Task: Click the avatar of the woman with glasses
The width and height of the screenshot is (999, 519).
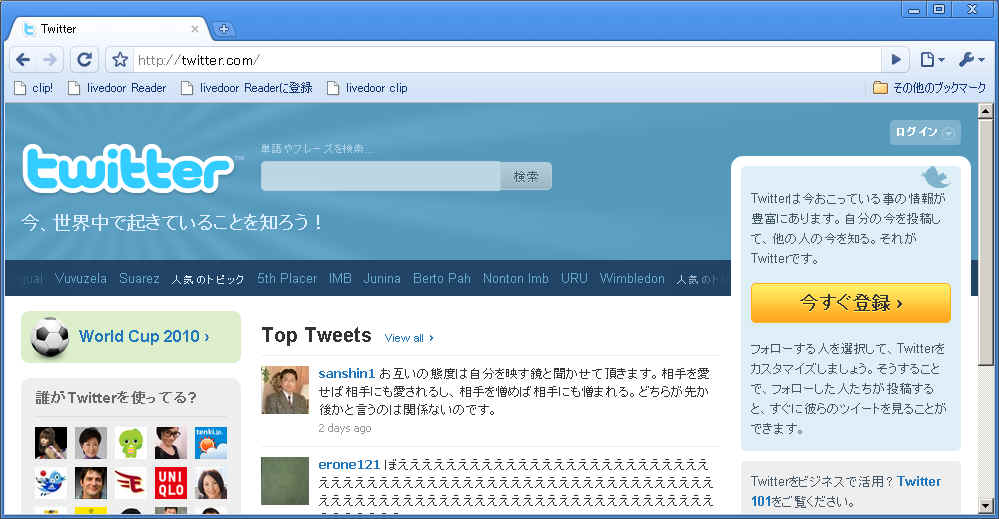Action: 171,443
